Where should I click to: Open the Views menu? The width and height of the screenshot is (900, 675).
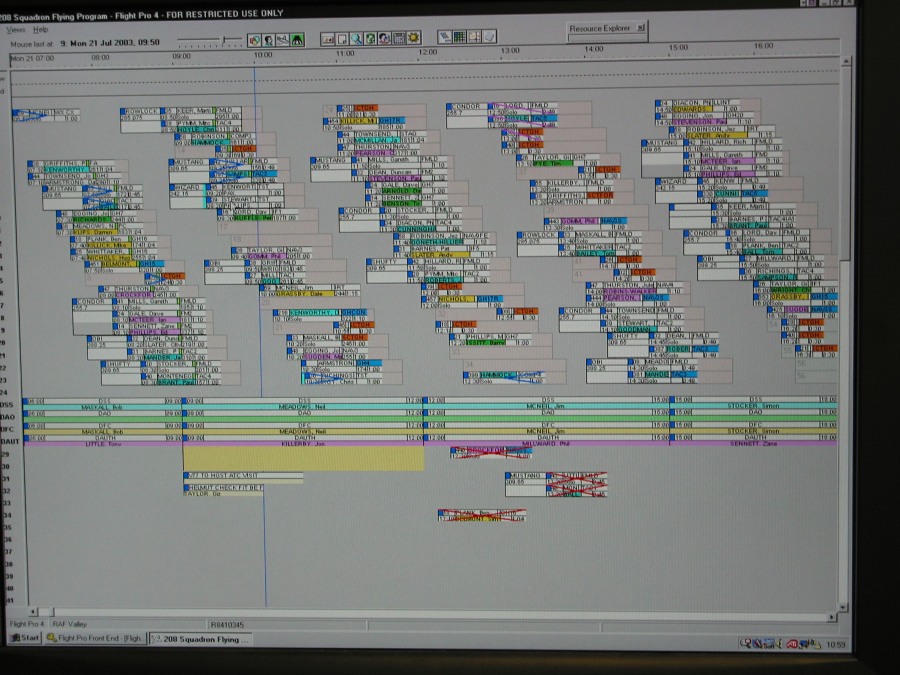(16, 30)
